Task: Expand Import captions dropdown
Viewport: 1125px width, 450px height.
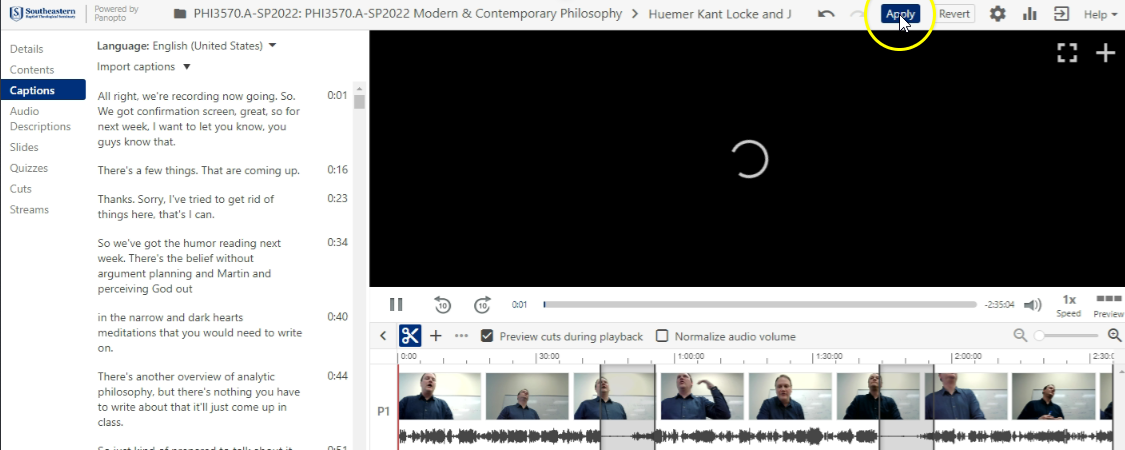Action: pyautogui.click(x=143, y=67)
